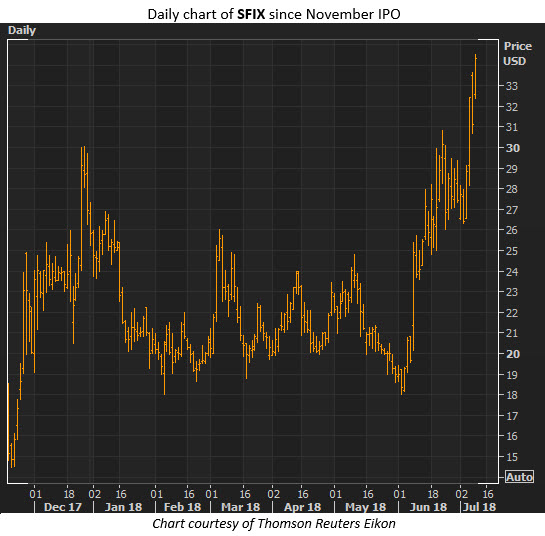Click the 29 price axis value

coord(512,169)
